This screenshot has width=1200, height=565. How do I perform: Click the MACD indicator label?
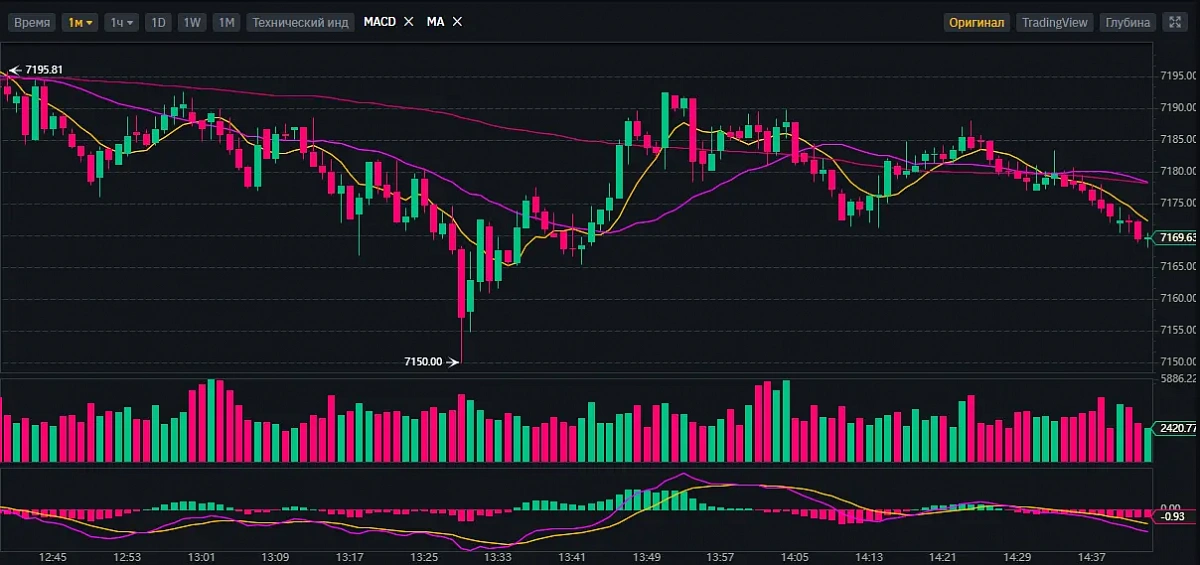click(x=379, y=22)
